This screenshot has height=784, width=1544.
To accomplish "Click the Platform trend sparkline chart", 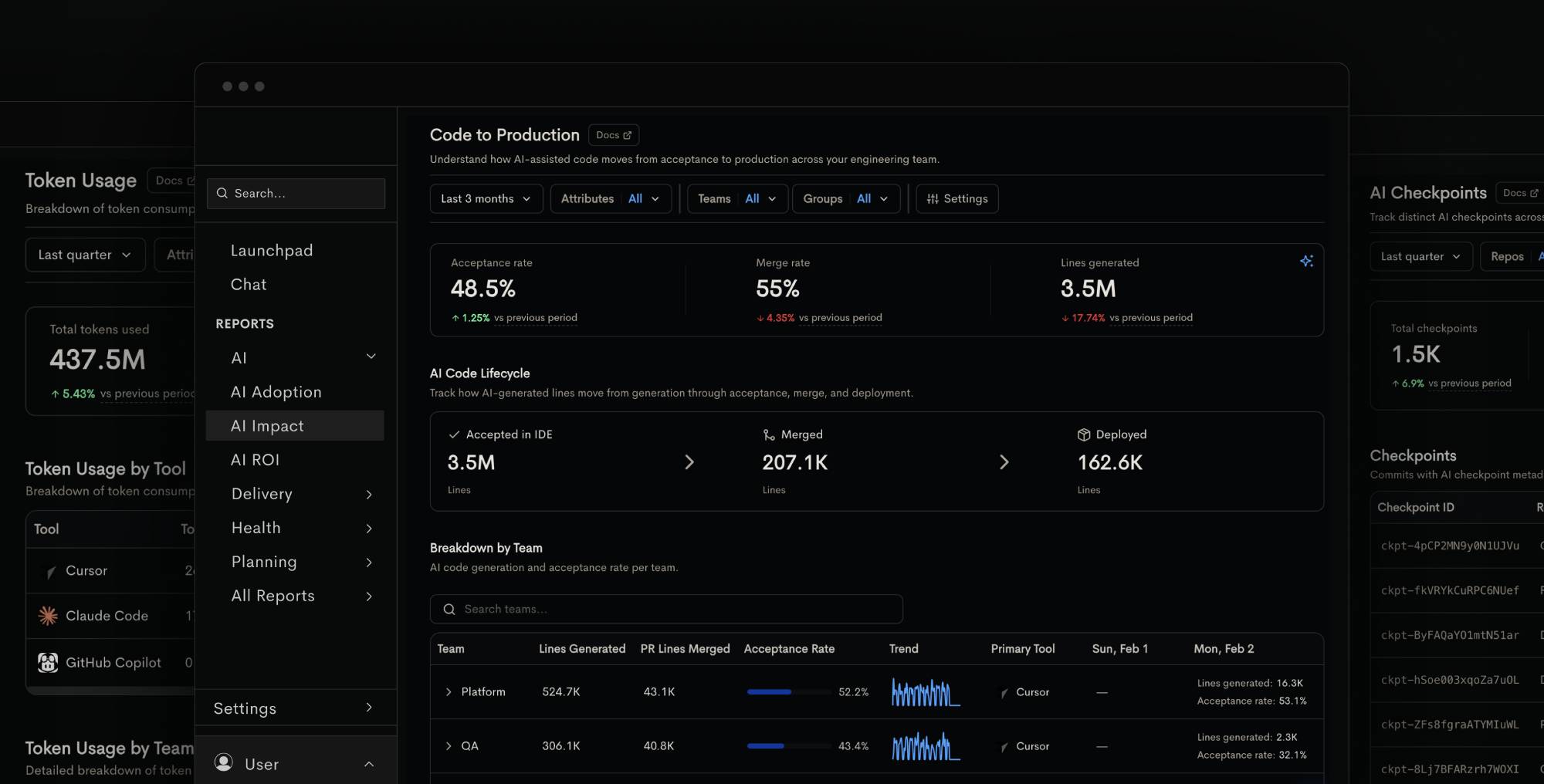I will [x=926, y=692].
